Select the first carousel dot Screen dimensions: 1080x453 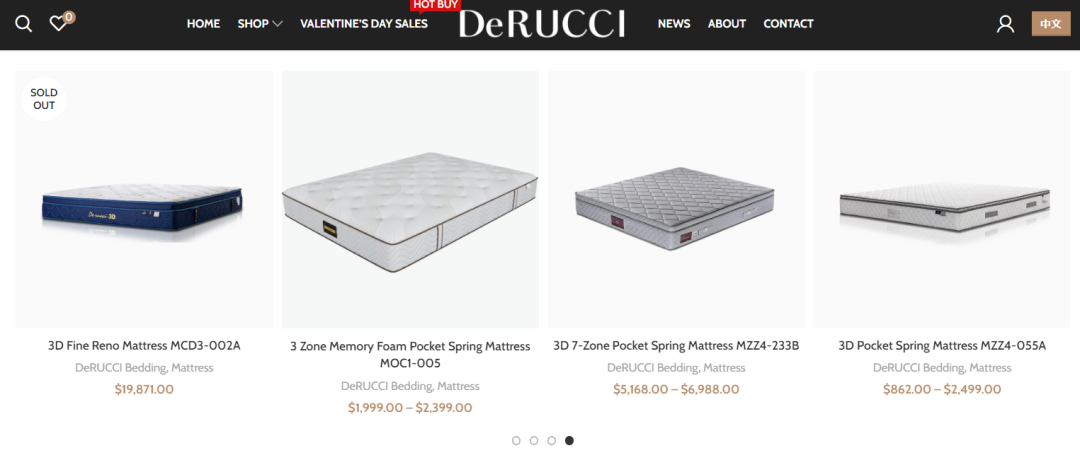tap(516, 441)
